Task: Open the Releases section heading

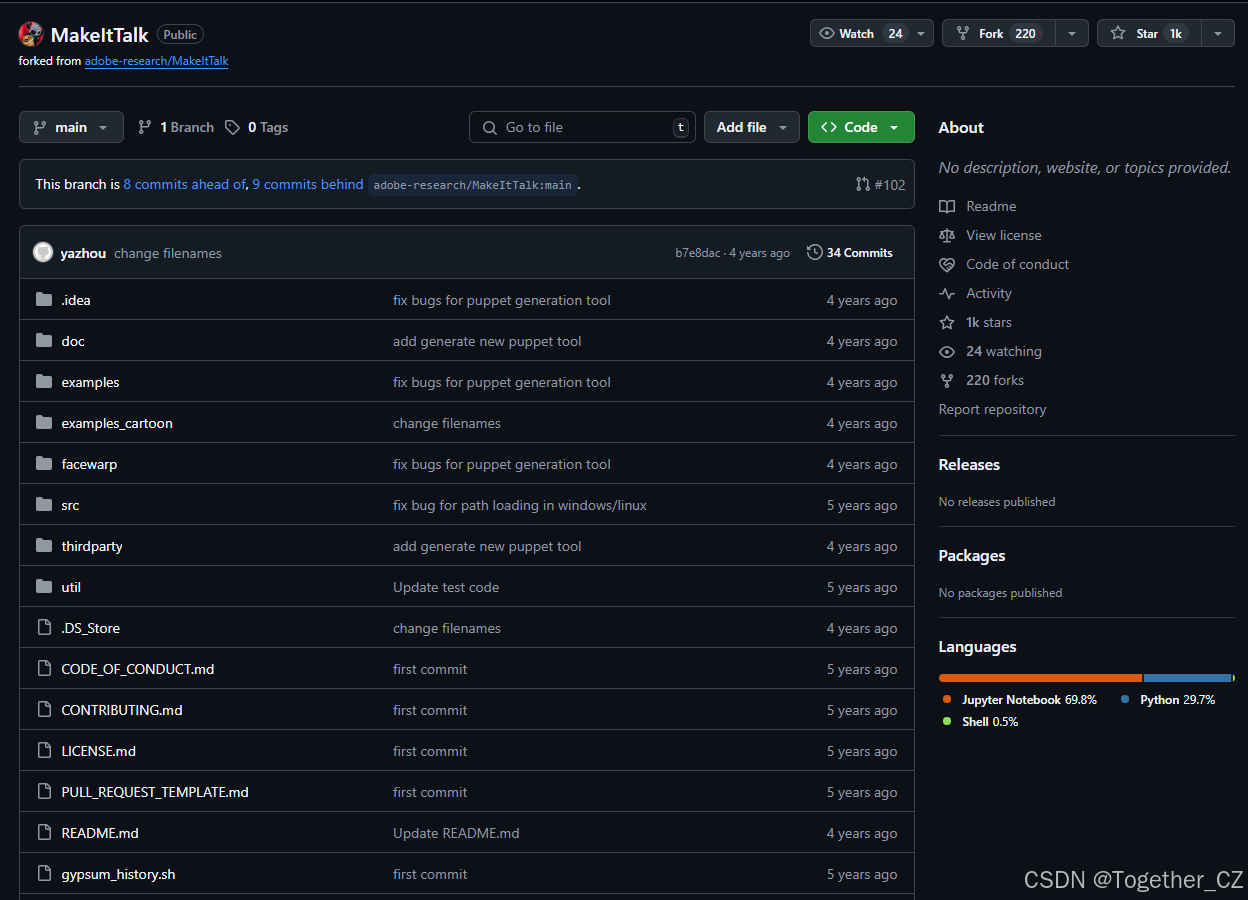Action: pyautogui.click(x=969, y=464)
